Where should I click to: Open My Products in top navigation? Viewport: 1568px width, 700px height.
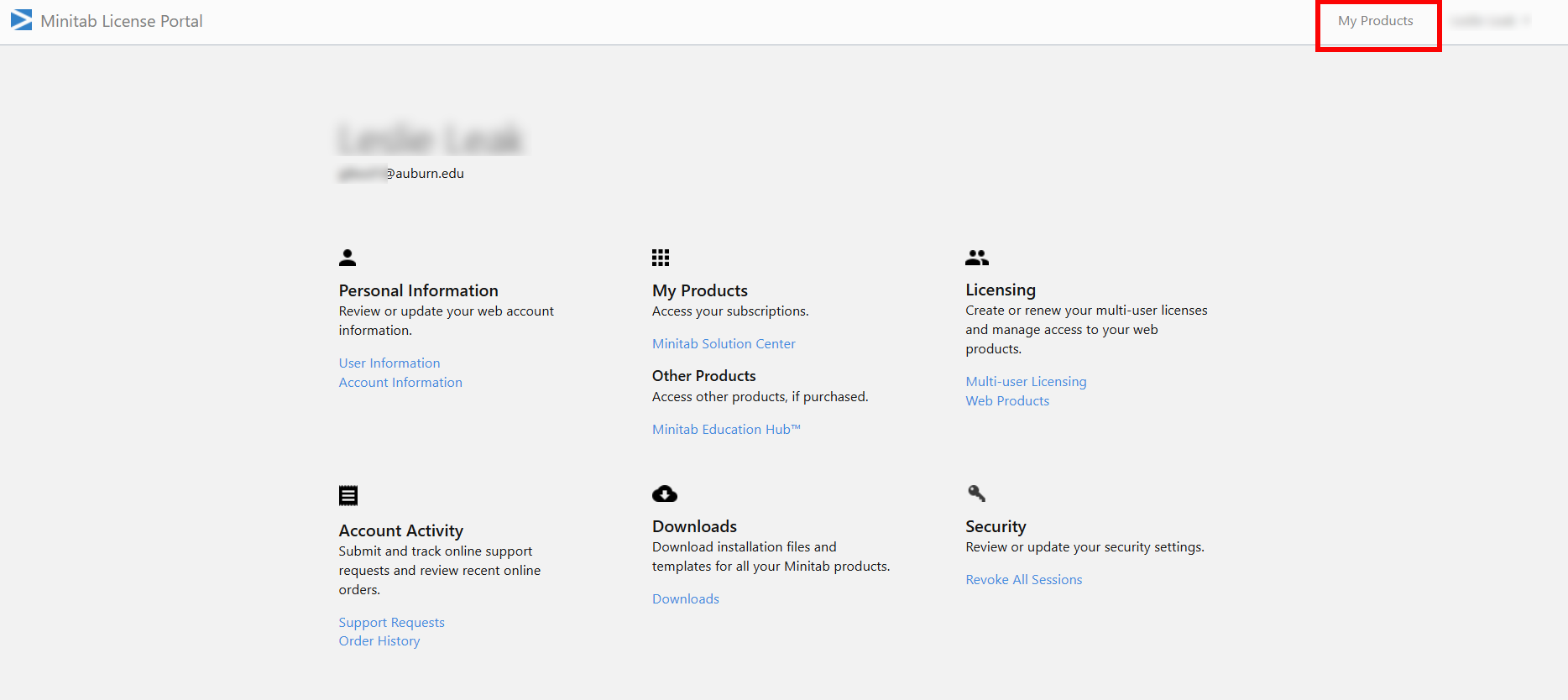tap(1375, 21)
